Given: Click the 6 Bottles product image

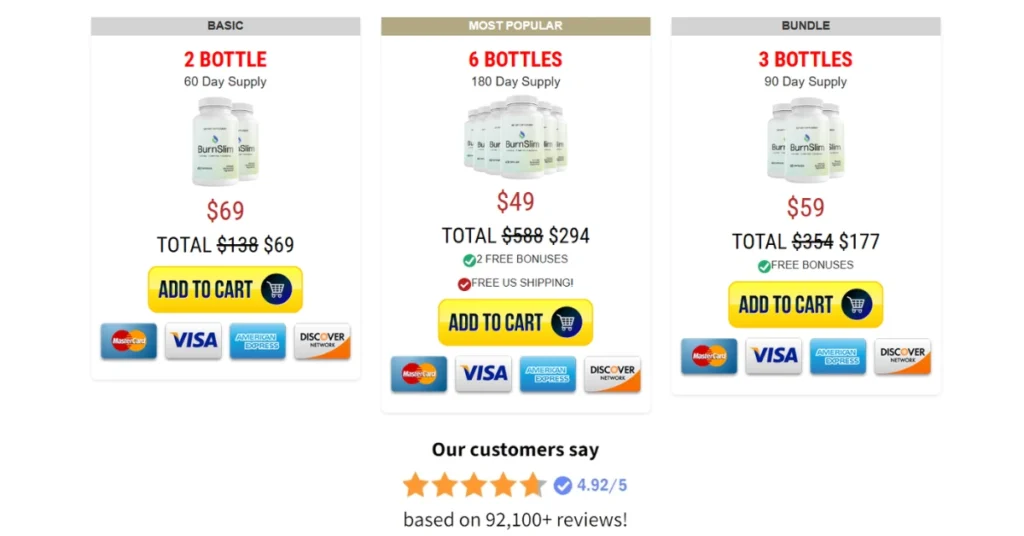Looking at the screenshot, I should 515,137.
